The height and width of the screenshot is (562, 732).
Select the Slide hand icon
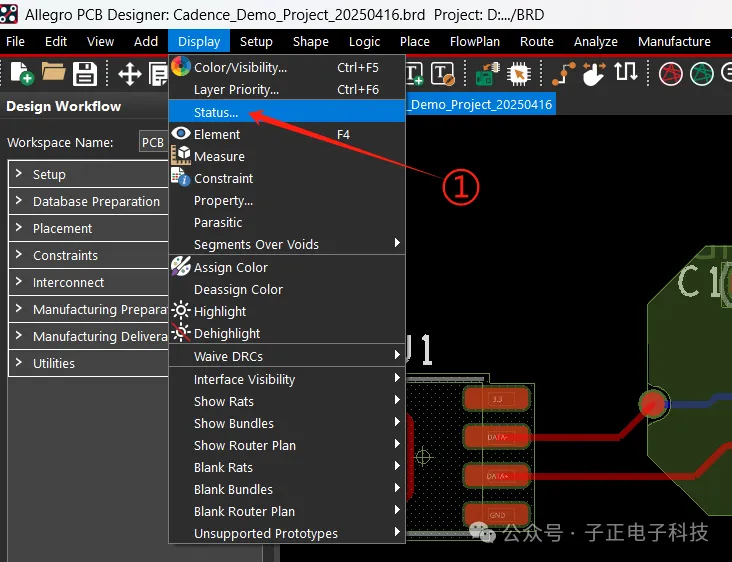coord(594,74)
